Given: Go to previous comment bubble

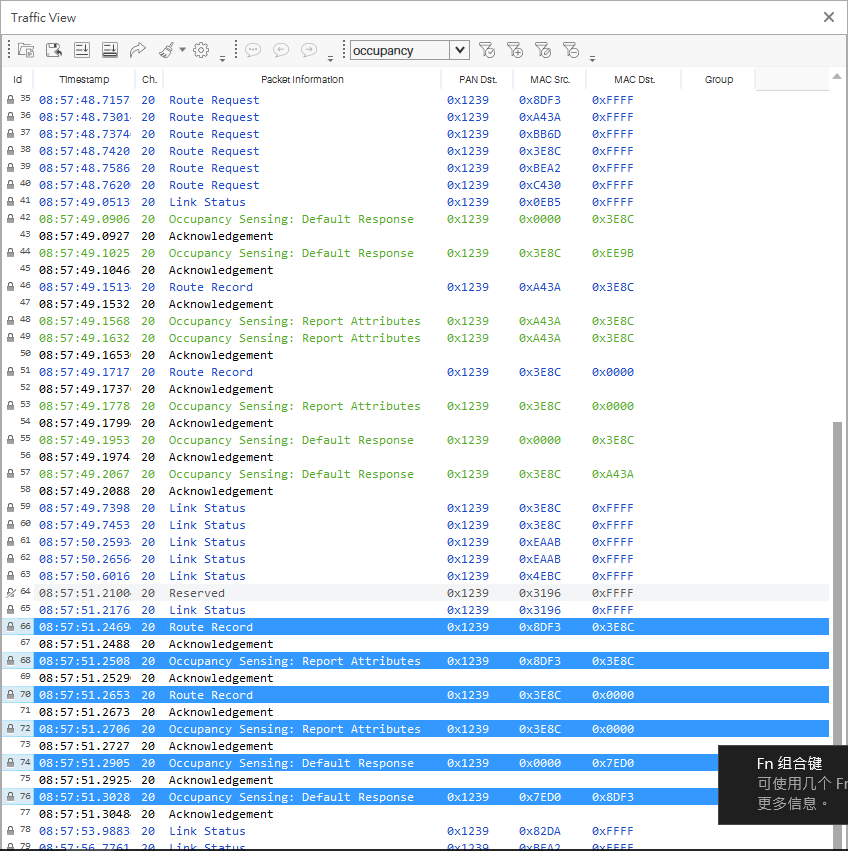Looking at the screenshot, I should [281, 50].
